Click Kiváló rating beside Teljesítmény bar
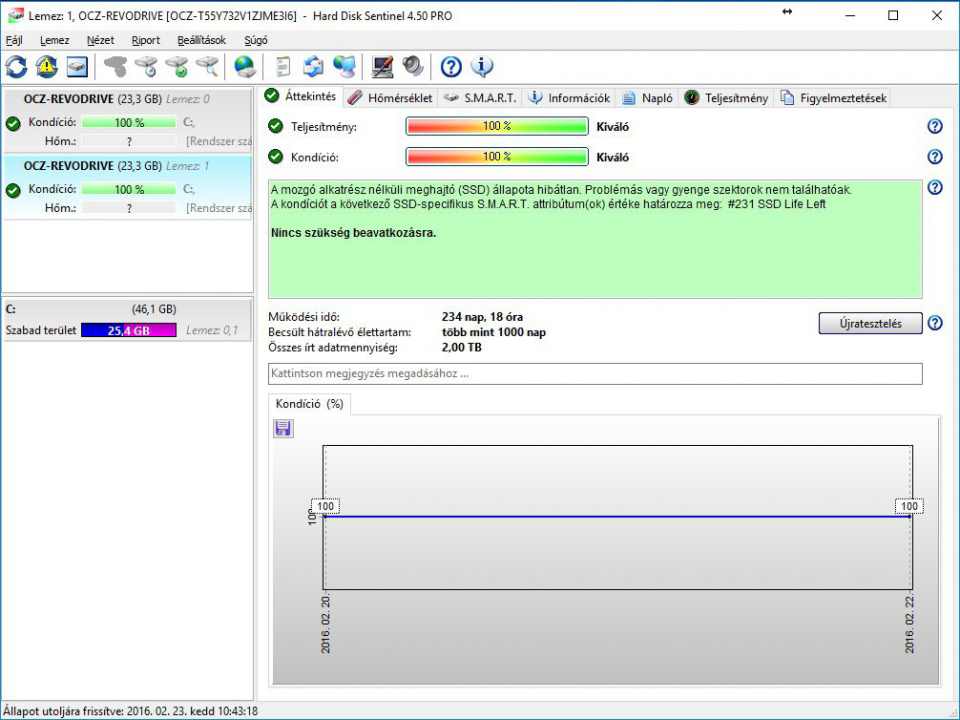Screen dimensions: 960x720 click(x=612, y=127)
